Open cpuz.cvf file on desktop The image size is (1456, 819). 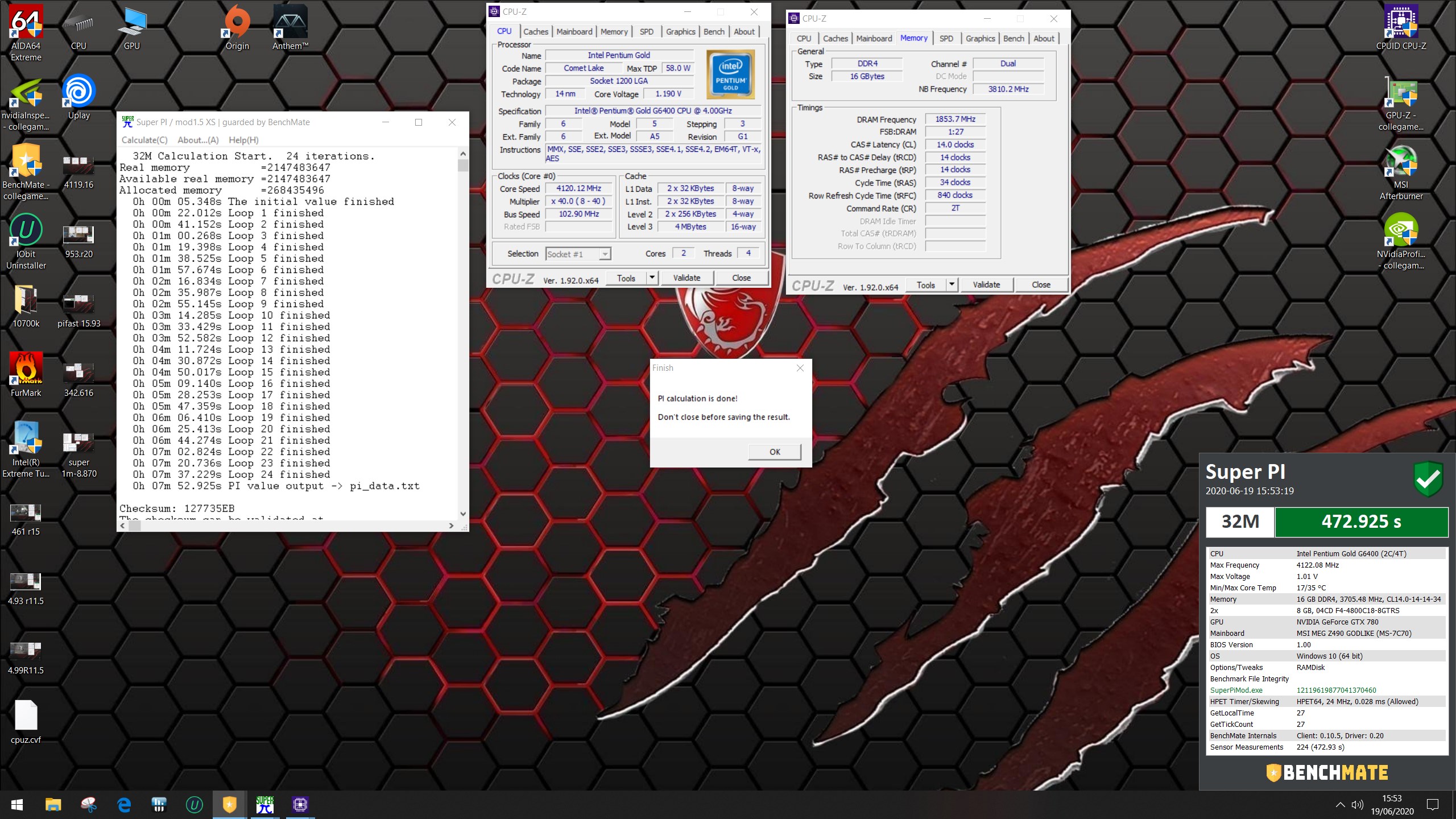[26, 722]
